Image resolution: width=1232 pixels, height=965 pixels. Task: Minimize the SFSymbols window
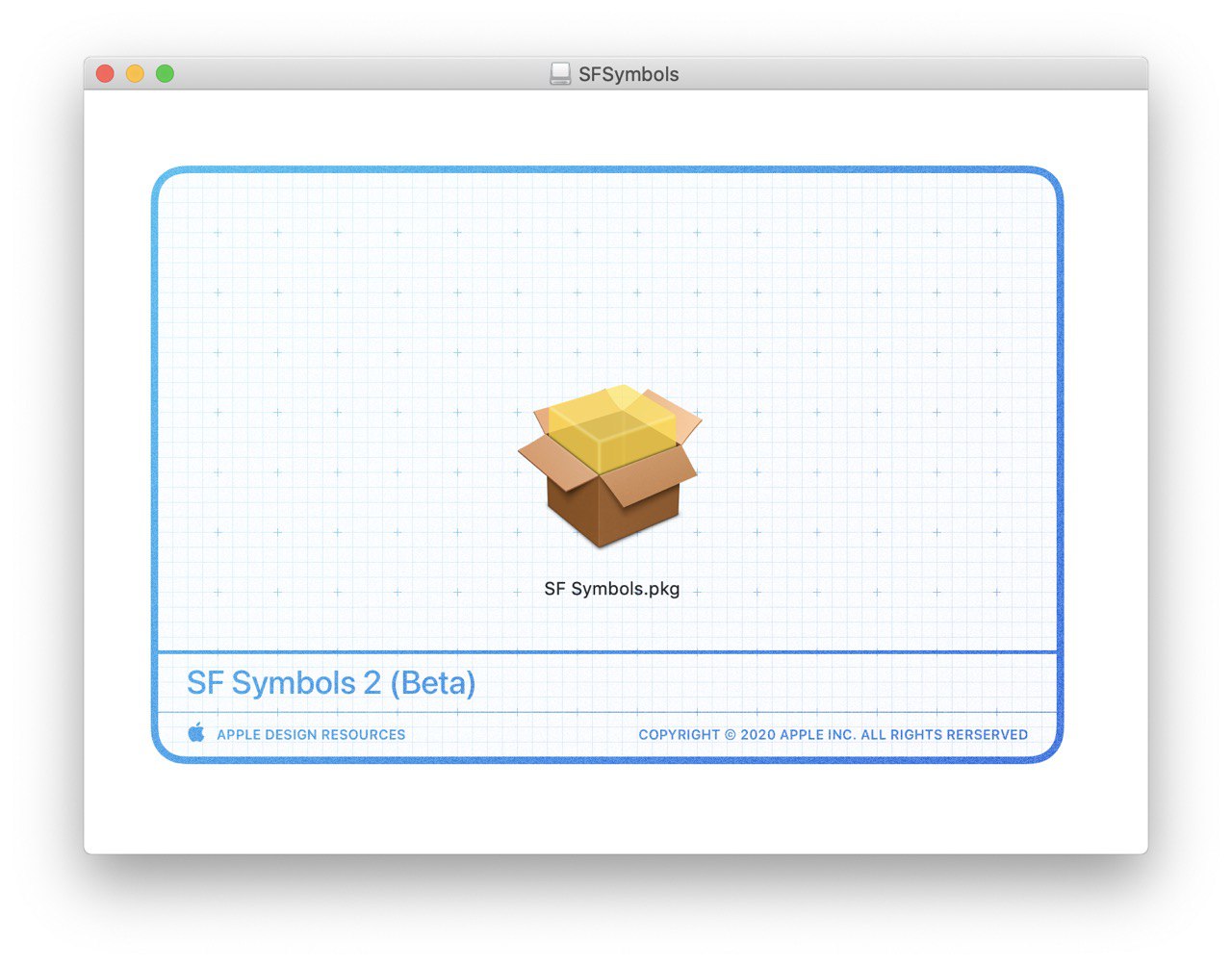click(x=136, y=74)
